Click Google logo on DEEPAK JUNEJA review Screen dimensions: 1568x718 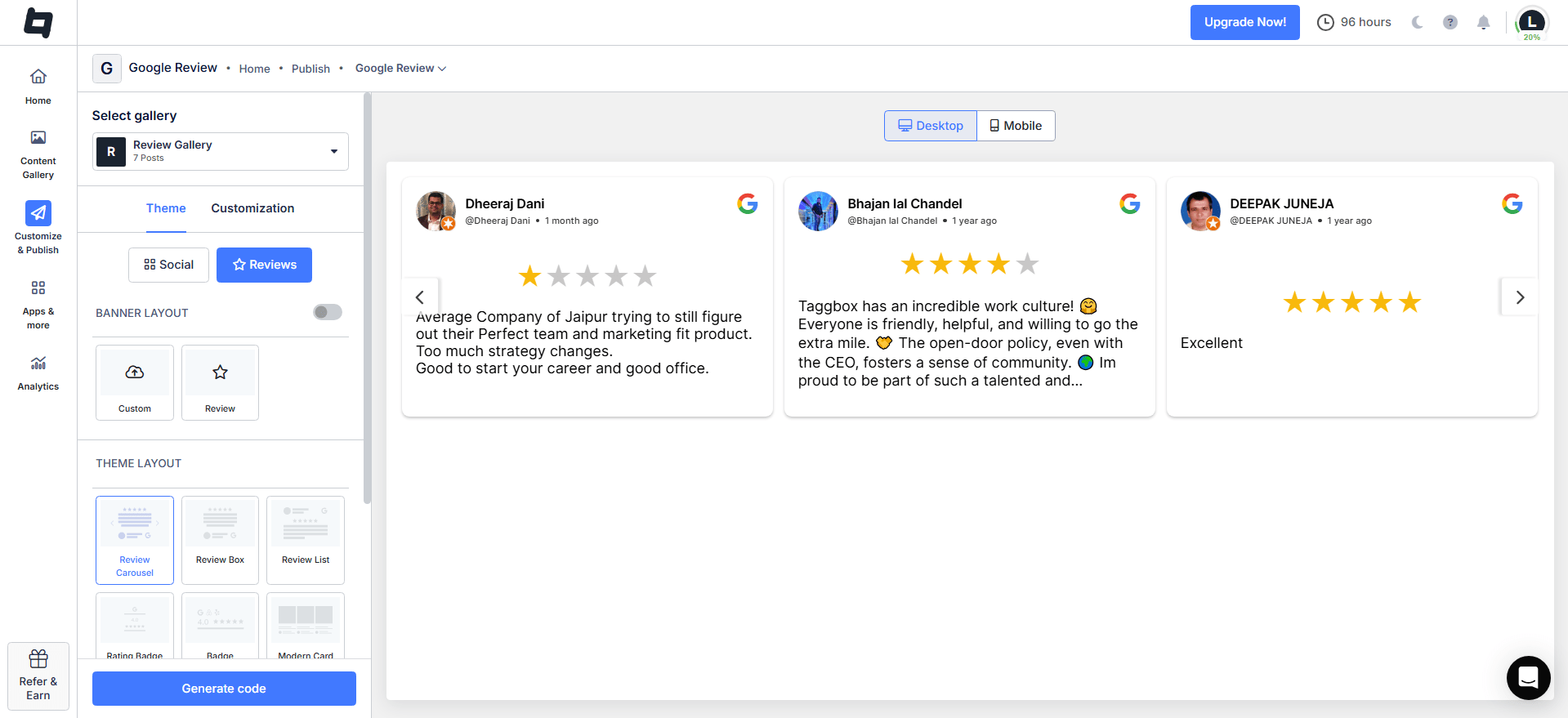pos(1512,203)
